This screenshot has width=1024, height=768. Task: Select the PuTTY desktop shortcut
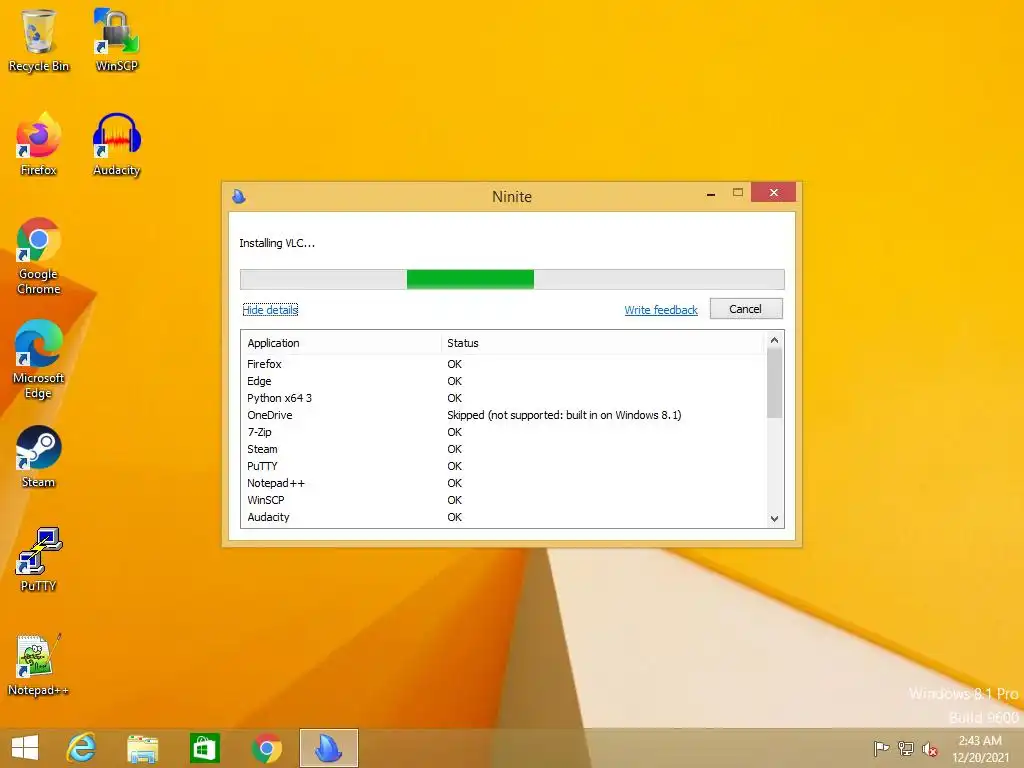point(39,560)
